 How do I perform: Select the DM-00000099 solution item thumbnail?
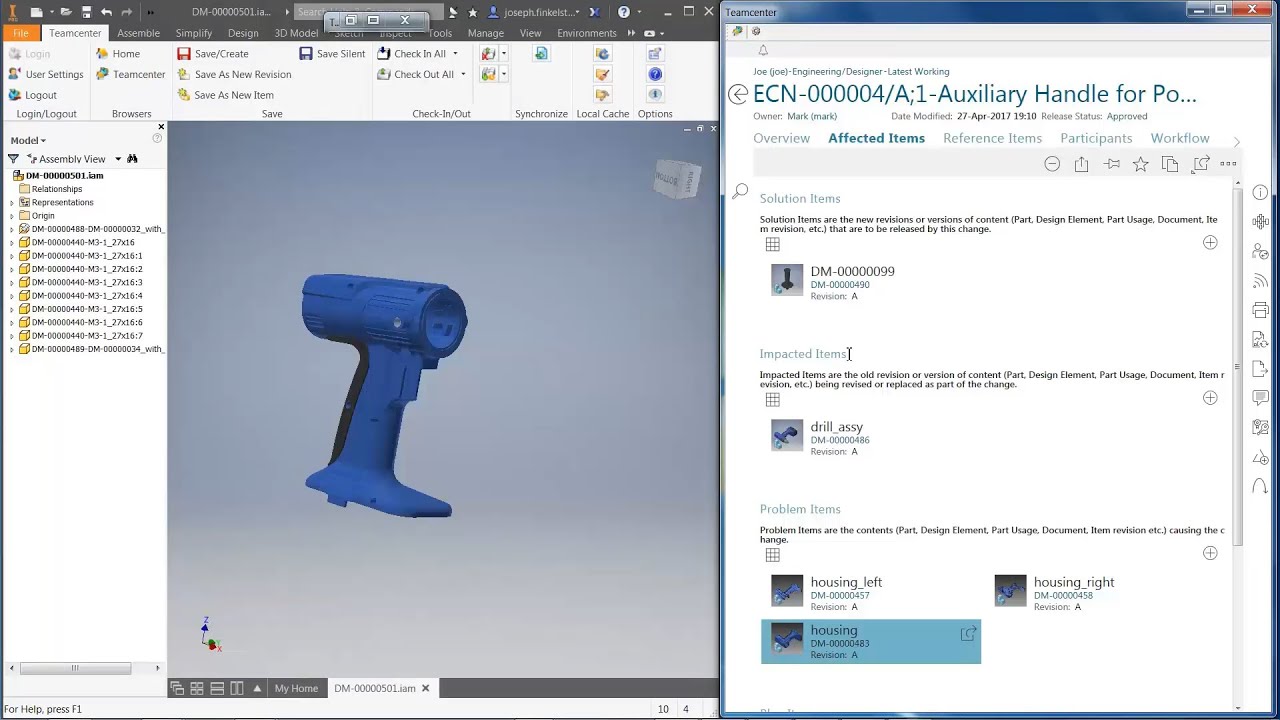click(x=787, y=280)
